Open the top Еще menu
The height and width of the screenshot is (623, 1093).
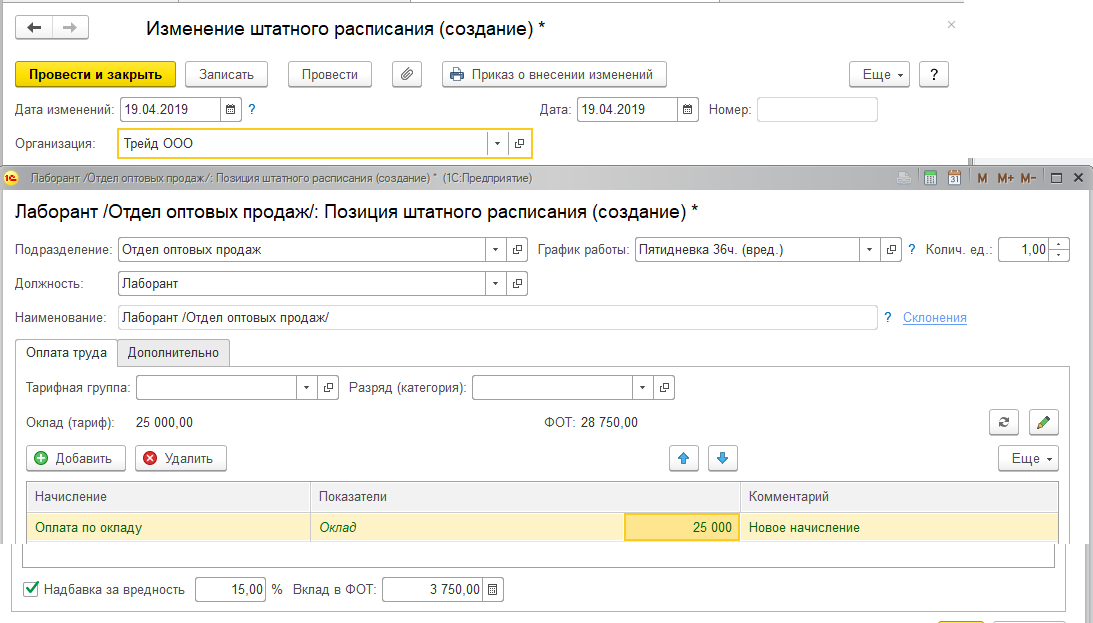879,74
